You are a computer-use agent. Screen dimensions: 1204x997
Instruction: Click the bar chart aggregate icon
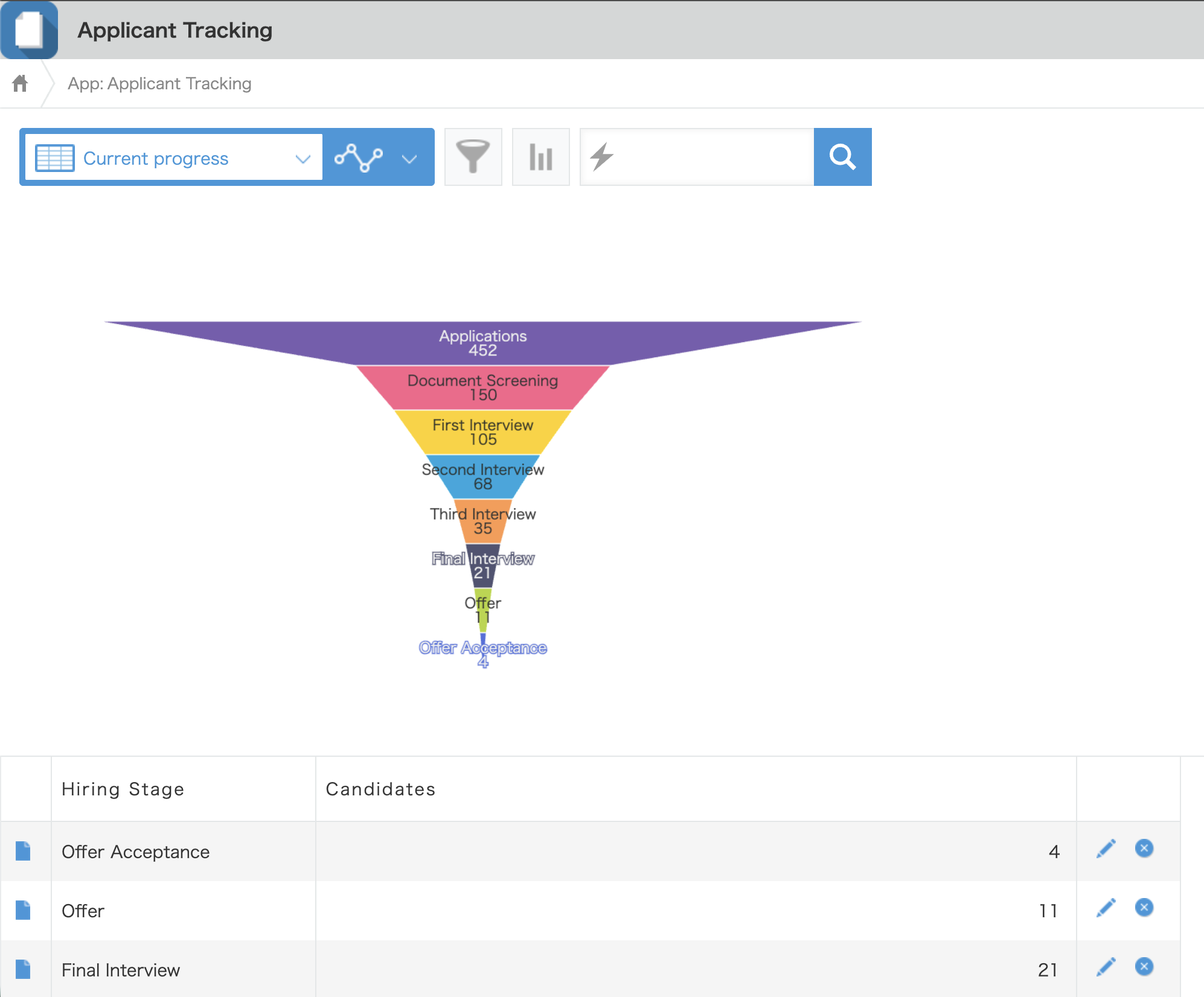click(x=541, y=157)
